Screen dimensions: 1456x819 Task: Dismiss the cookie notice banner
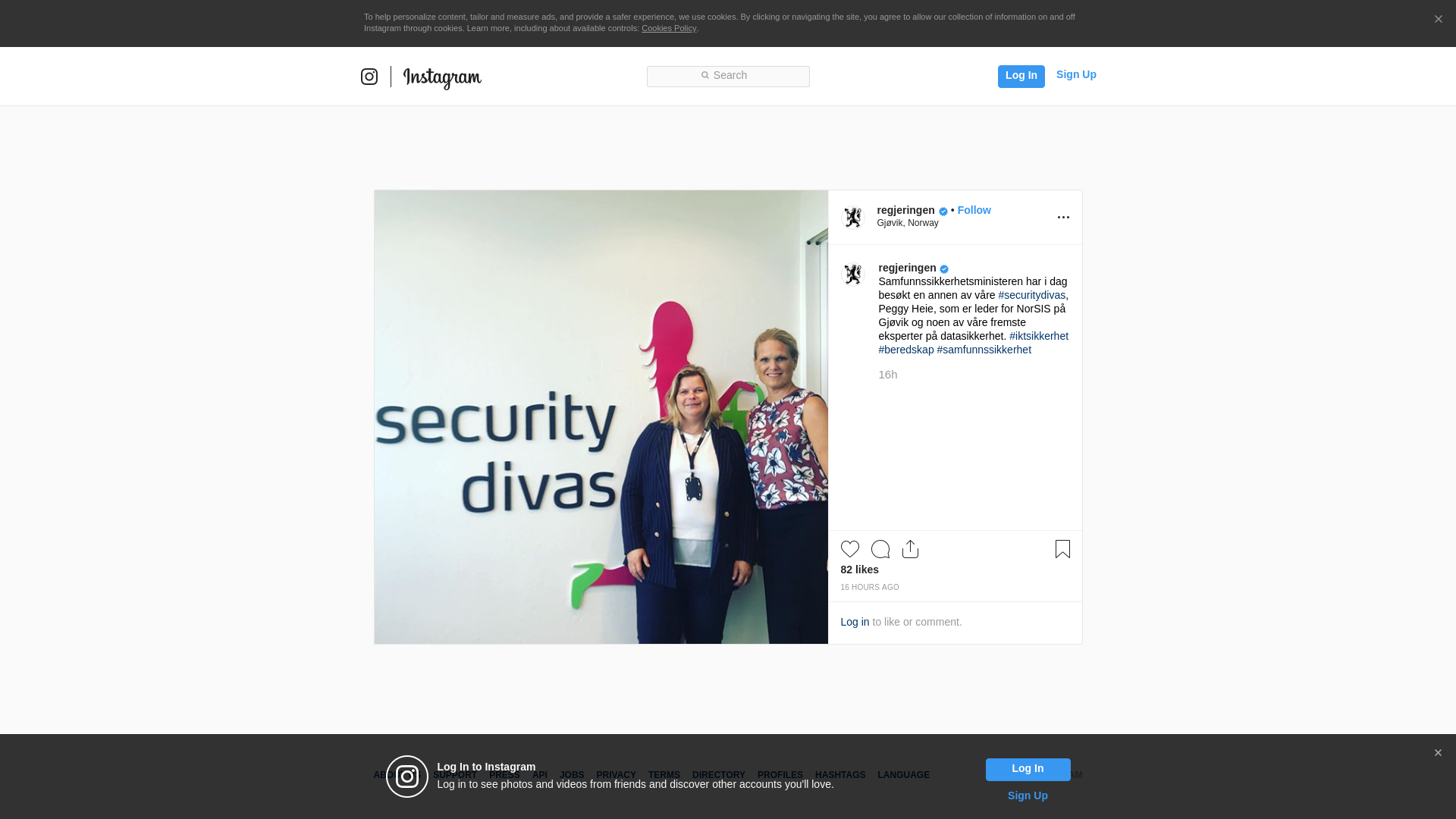1438,20
